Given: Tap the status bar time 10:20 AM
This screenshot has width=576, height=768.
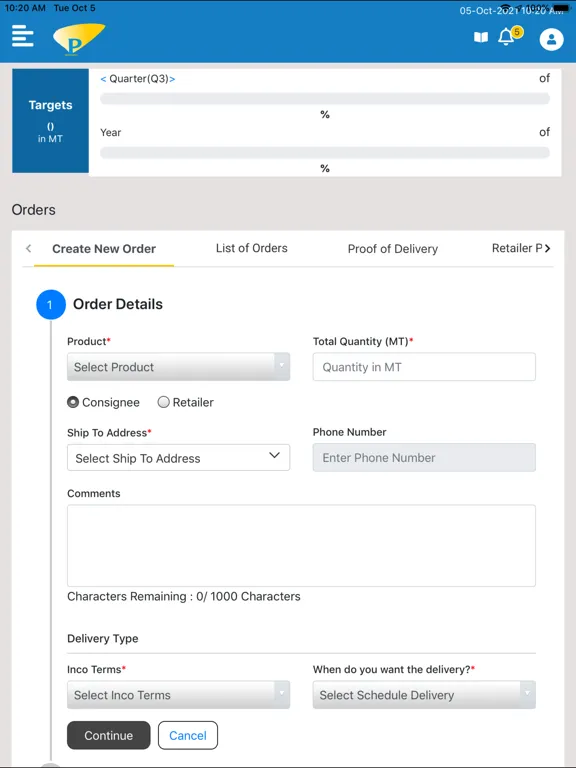Looking at the screenshot, I should pos(25,8).
